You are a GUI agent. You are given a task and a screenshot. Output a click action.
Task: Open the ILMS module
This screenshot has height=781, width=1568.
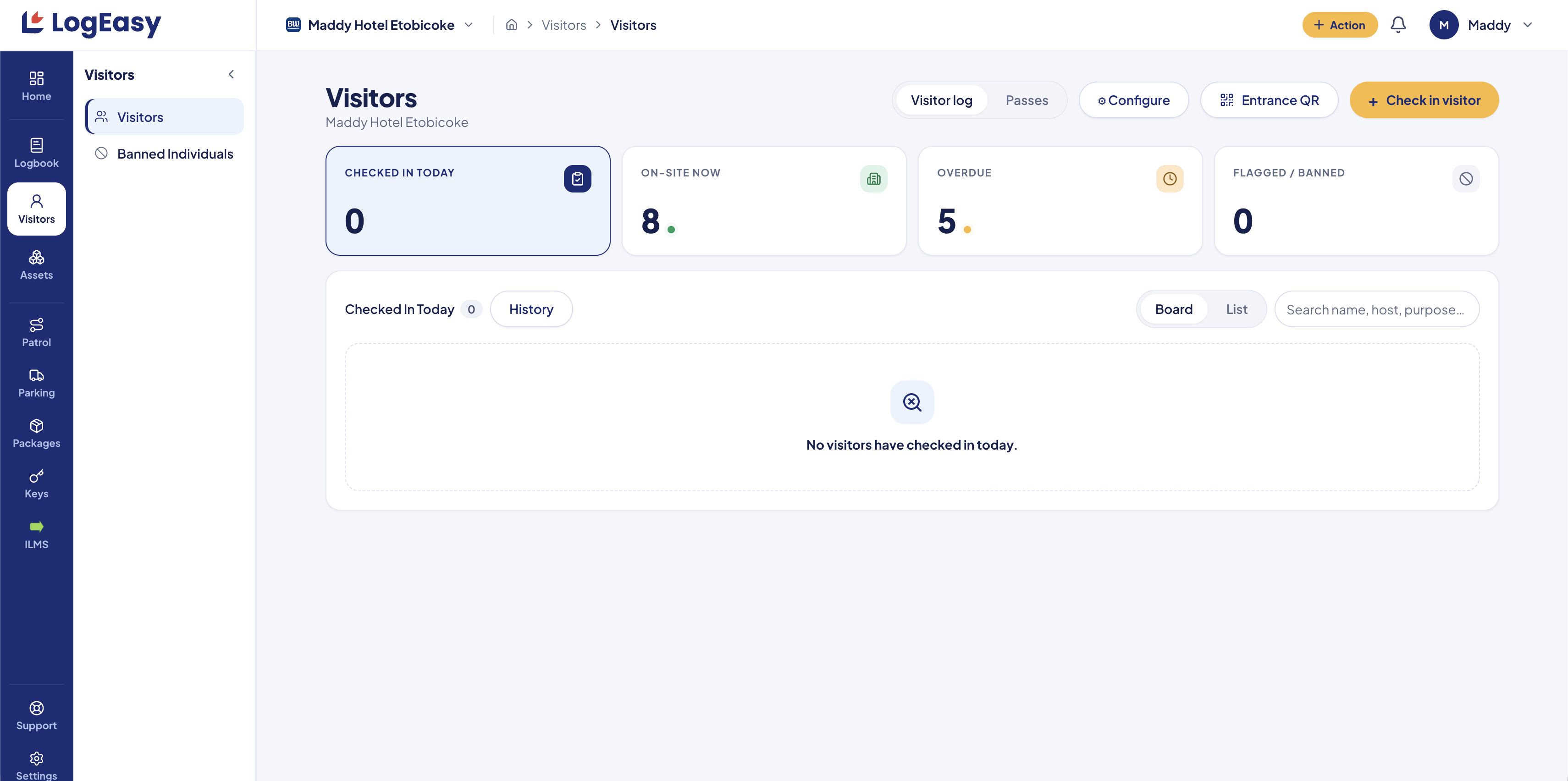(37, 534)
